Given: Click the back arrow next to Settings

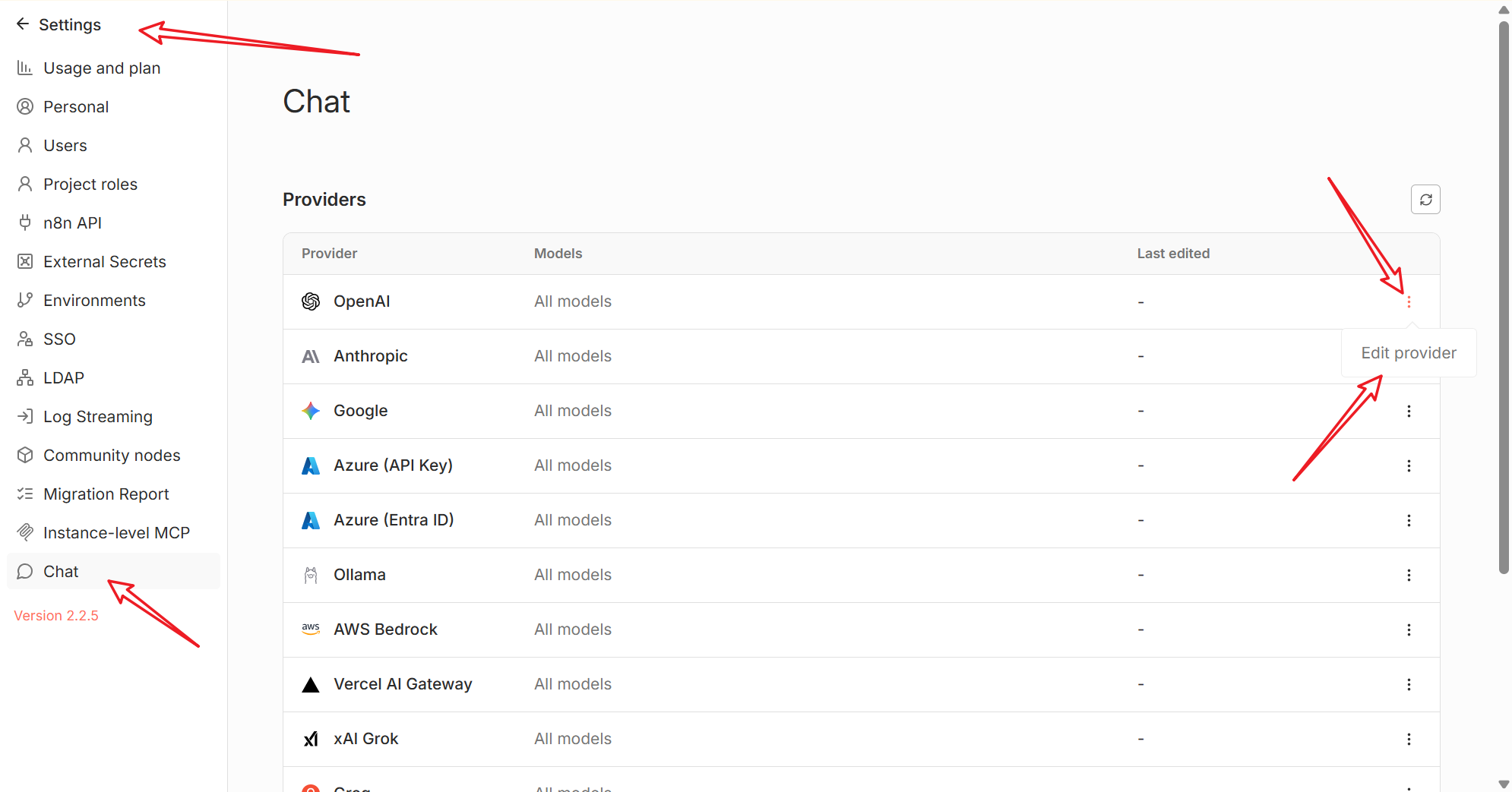Looking at the screenshot, I should [x=23, y=24].
